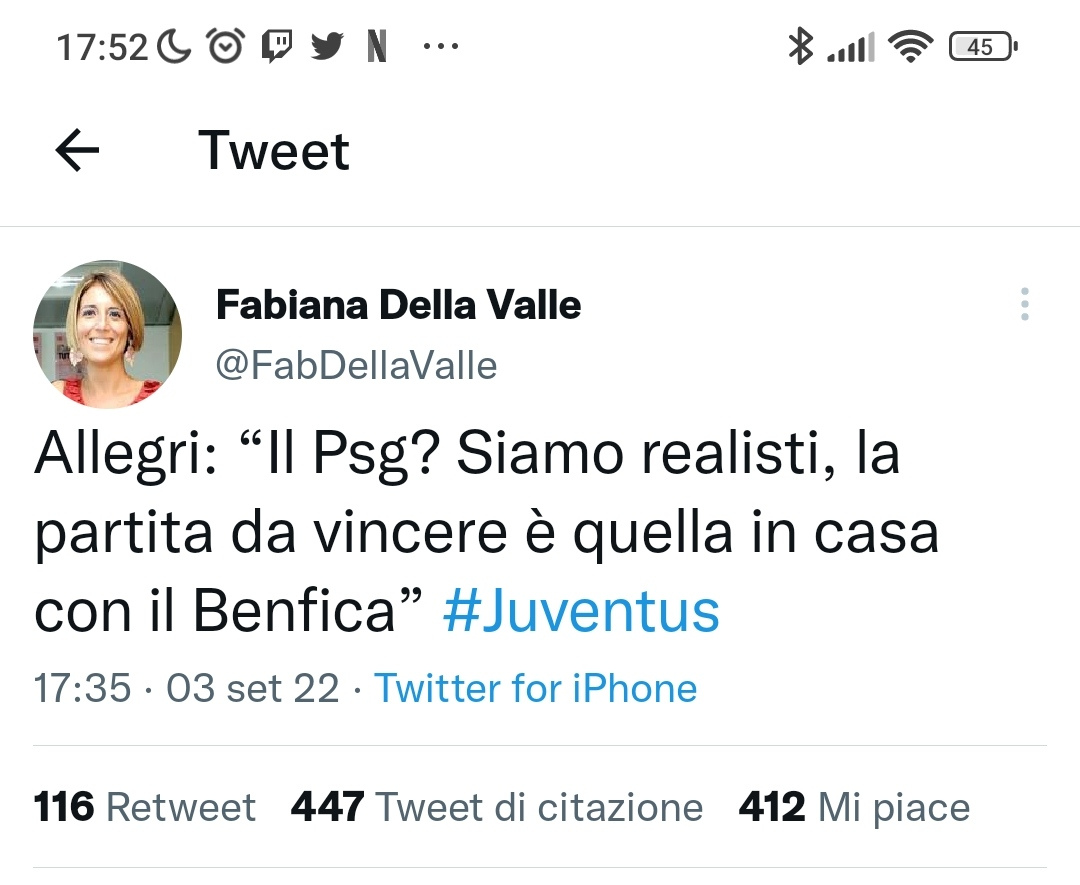Open Fabiana Della Valle's profile picture
This screenshot has width=1080, height=885.
(x=107, y=335)
